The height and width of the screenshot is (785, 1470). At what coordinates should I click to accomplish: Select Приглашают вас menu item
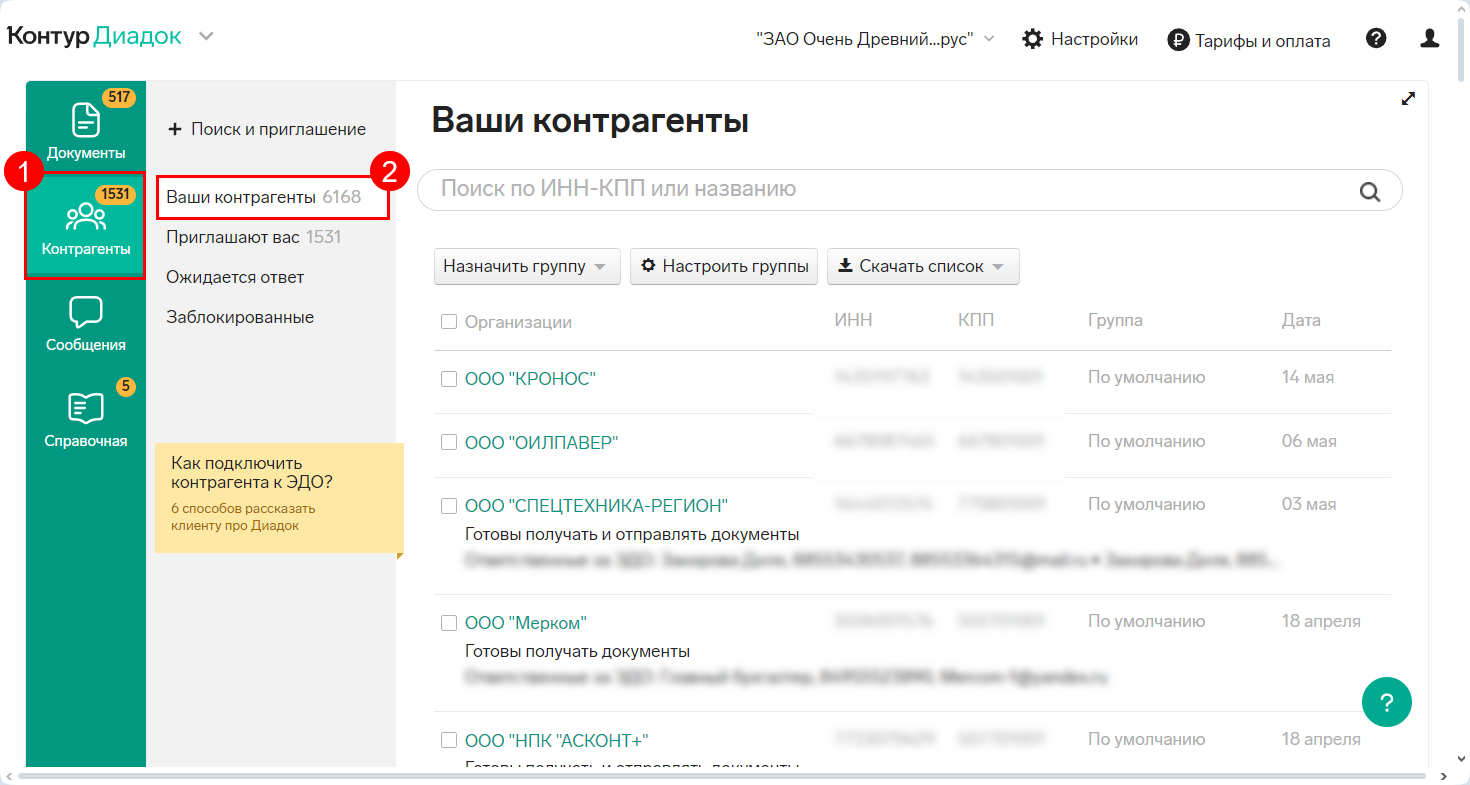pos(253,237)
